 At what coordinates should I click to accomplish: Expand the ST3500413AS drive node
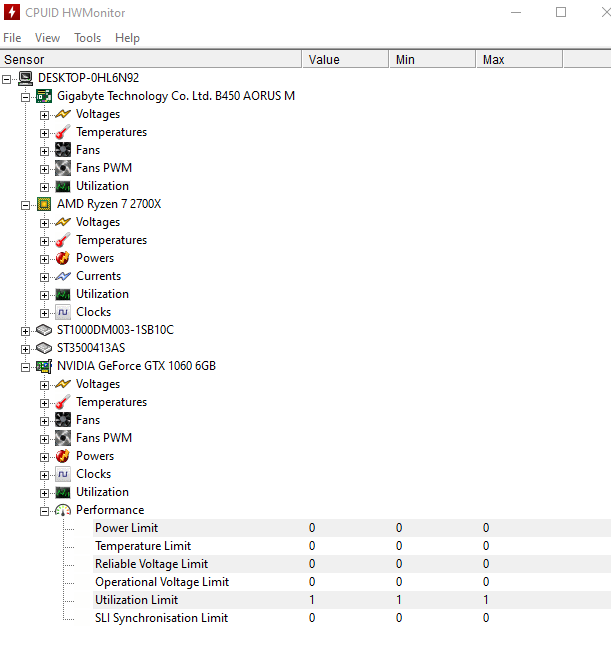point(26,349)
